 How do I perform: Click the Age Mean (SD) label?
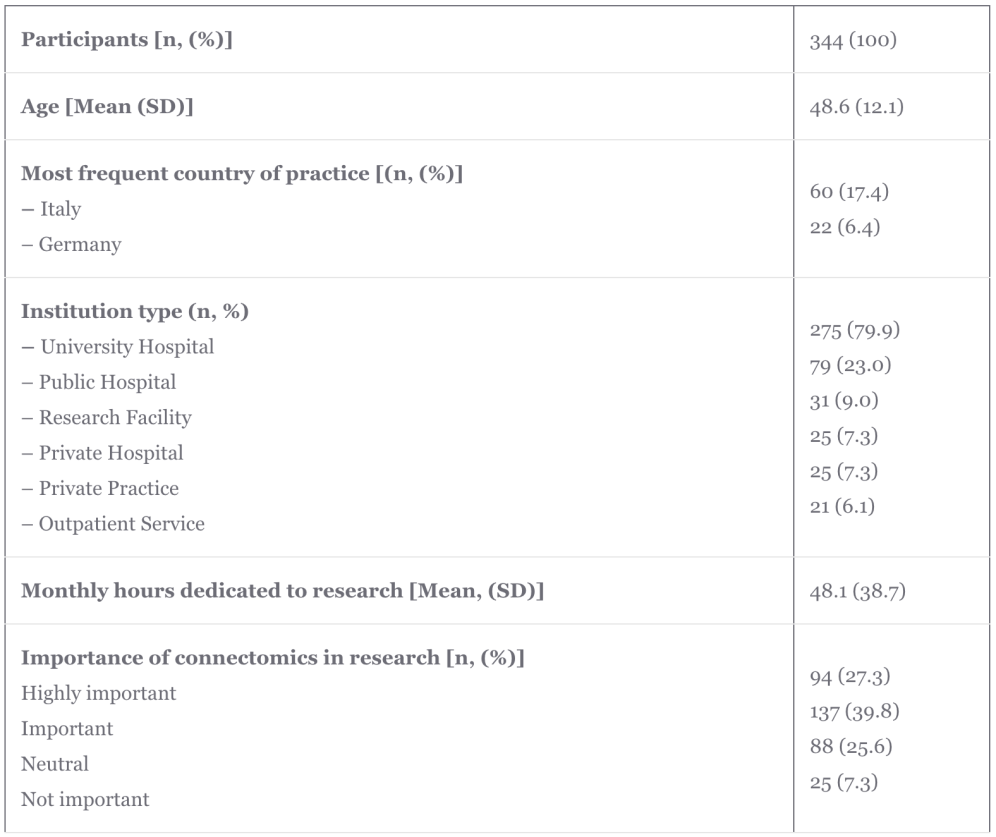[107, 106]
